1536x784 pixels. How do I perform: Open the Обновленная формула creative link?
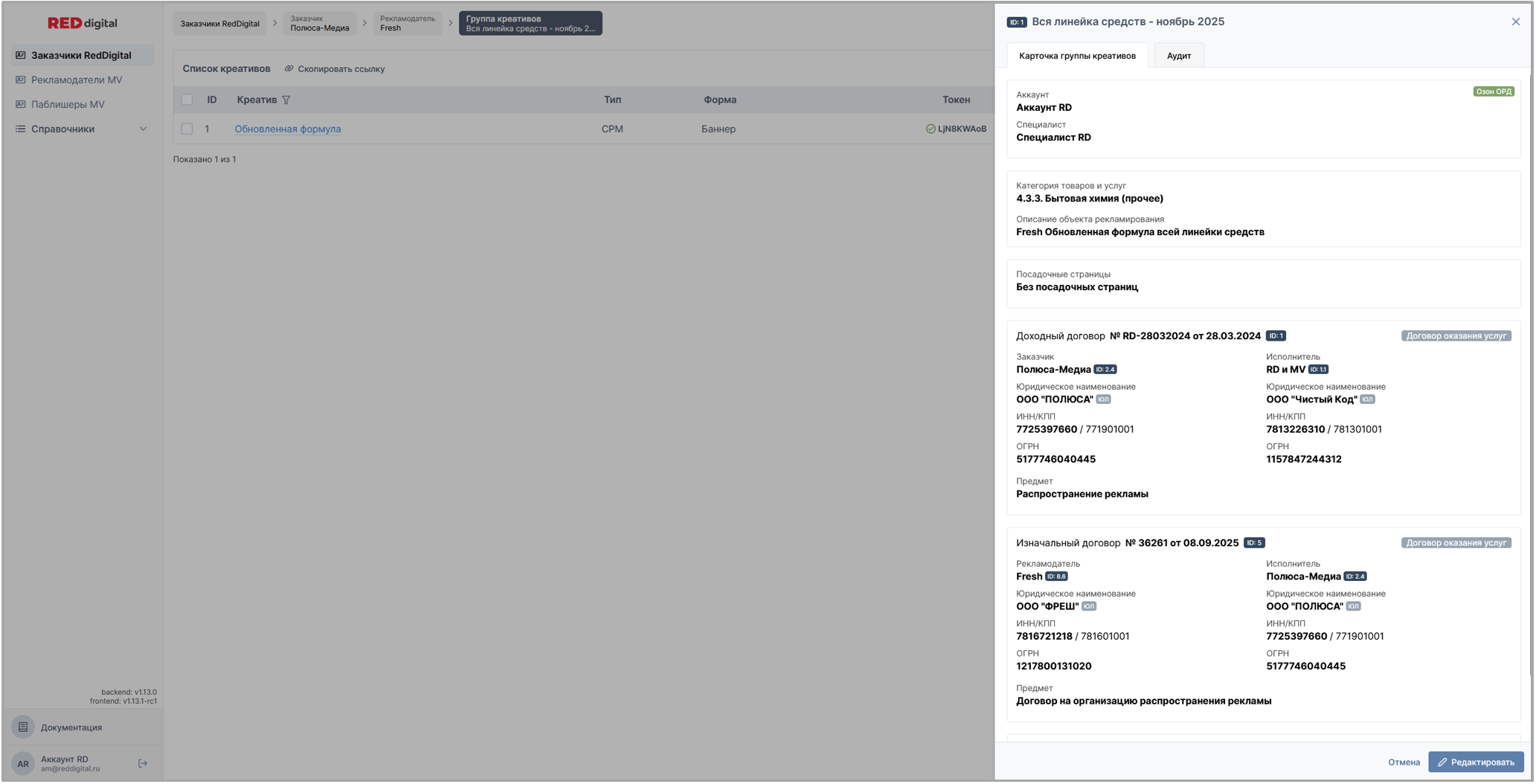pyautogui.click(x=287, y=129)
